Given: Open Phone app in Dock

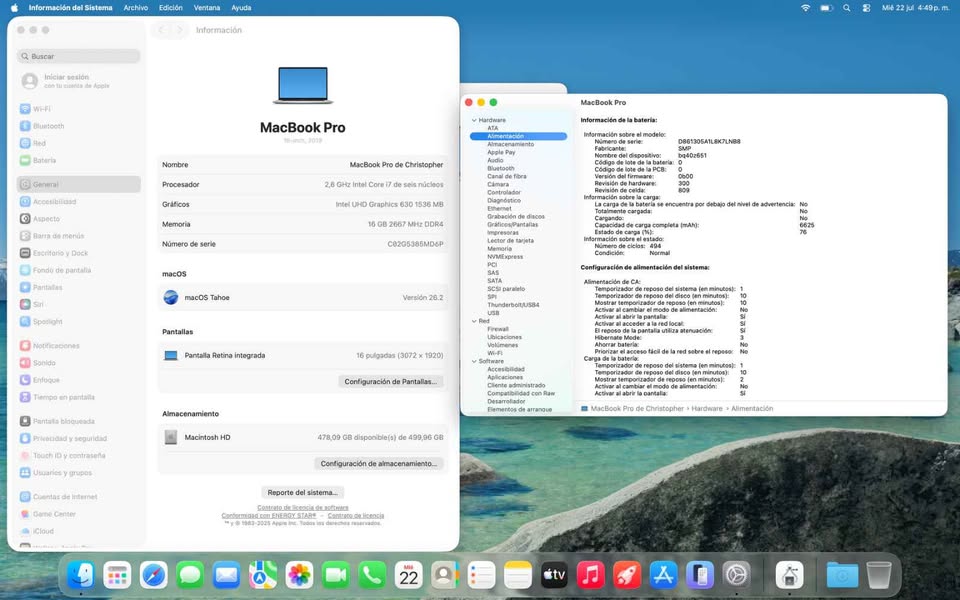Looking at the screenshot, I should click(x=372, y=575).
